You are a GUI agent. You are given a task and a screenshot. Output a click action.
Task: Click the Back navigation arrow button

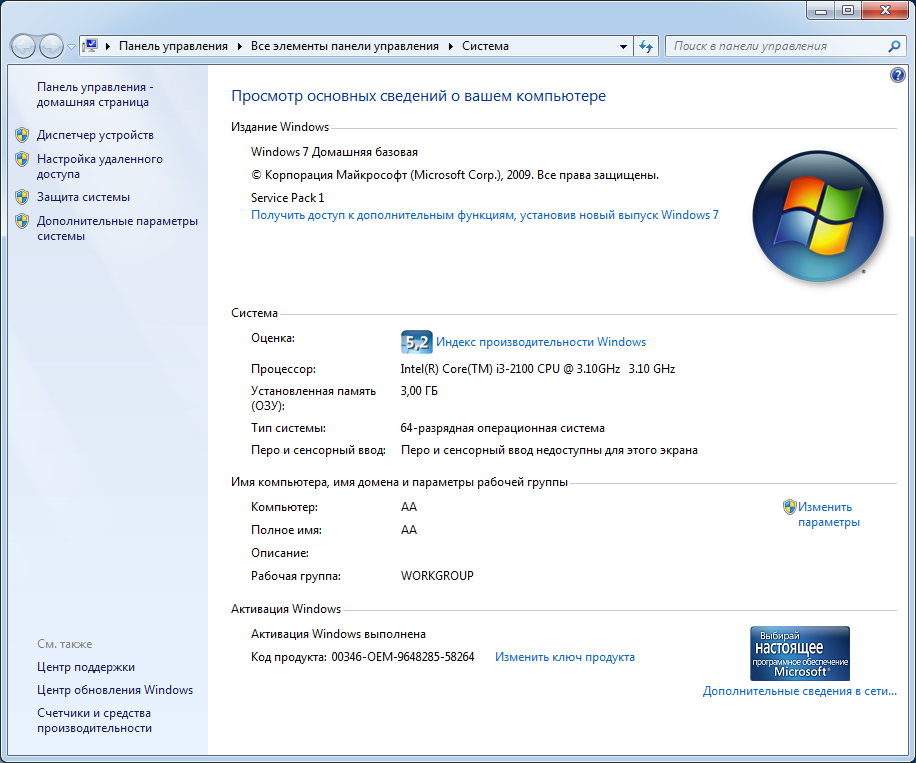pyautogui.click(x=24, y=46)
